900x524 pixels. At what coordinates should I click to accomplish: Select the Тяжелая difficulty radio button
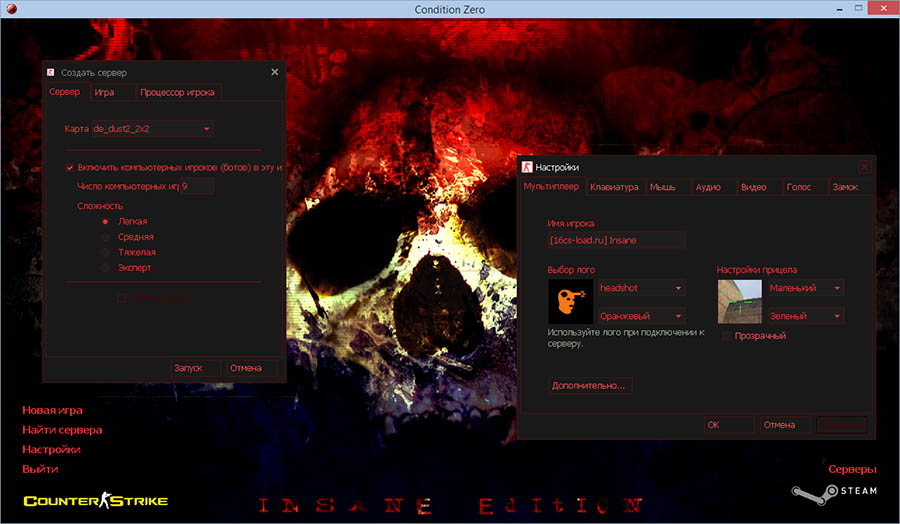tap(105, 253)
